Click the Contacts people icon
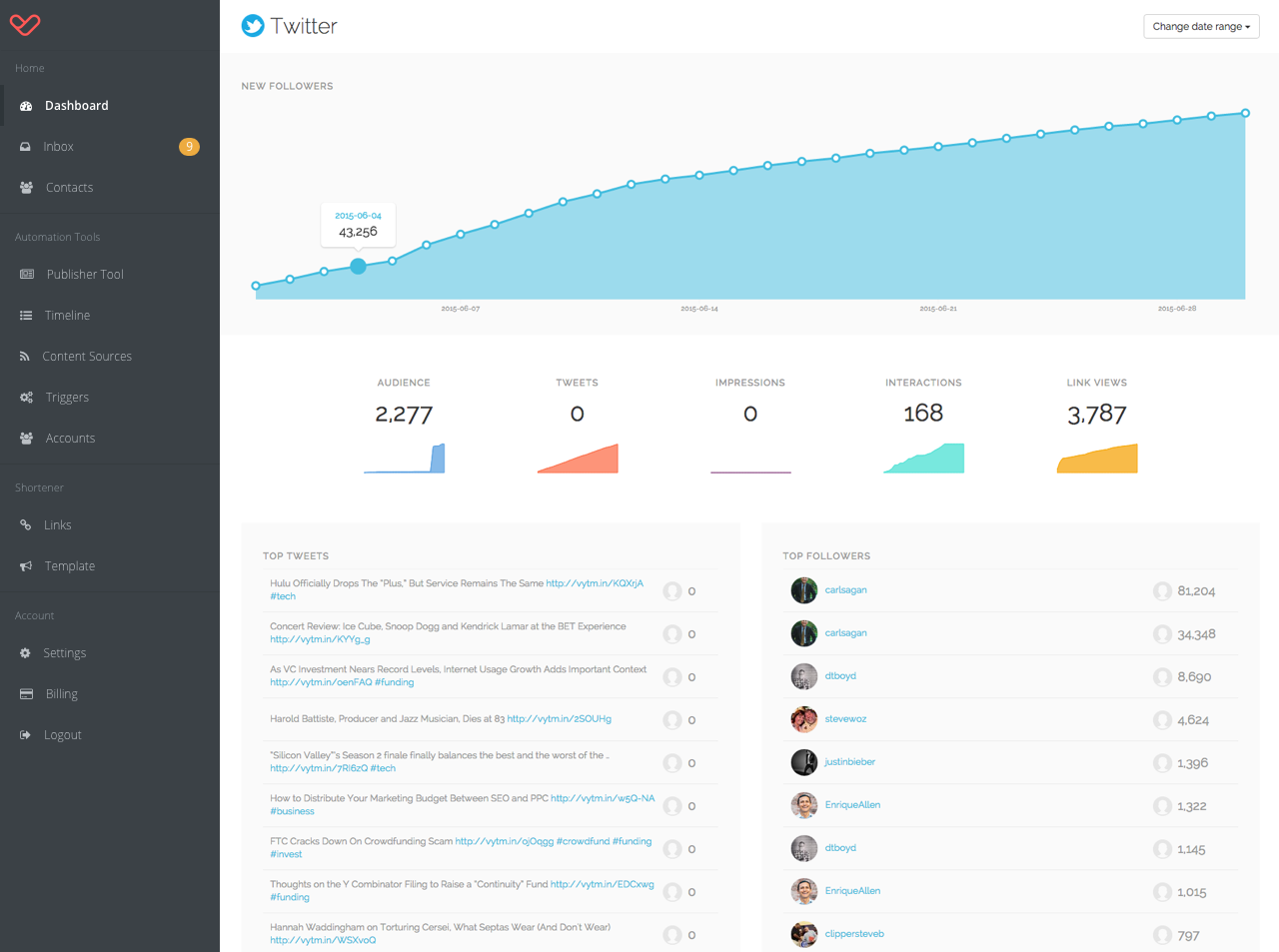The image size is (1279, 952). (27, 188)
